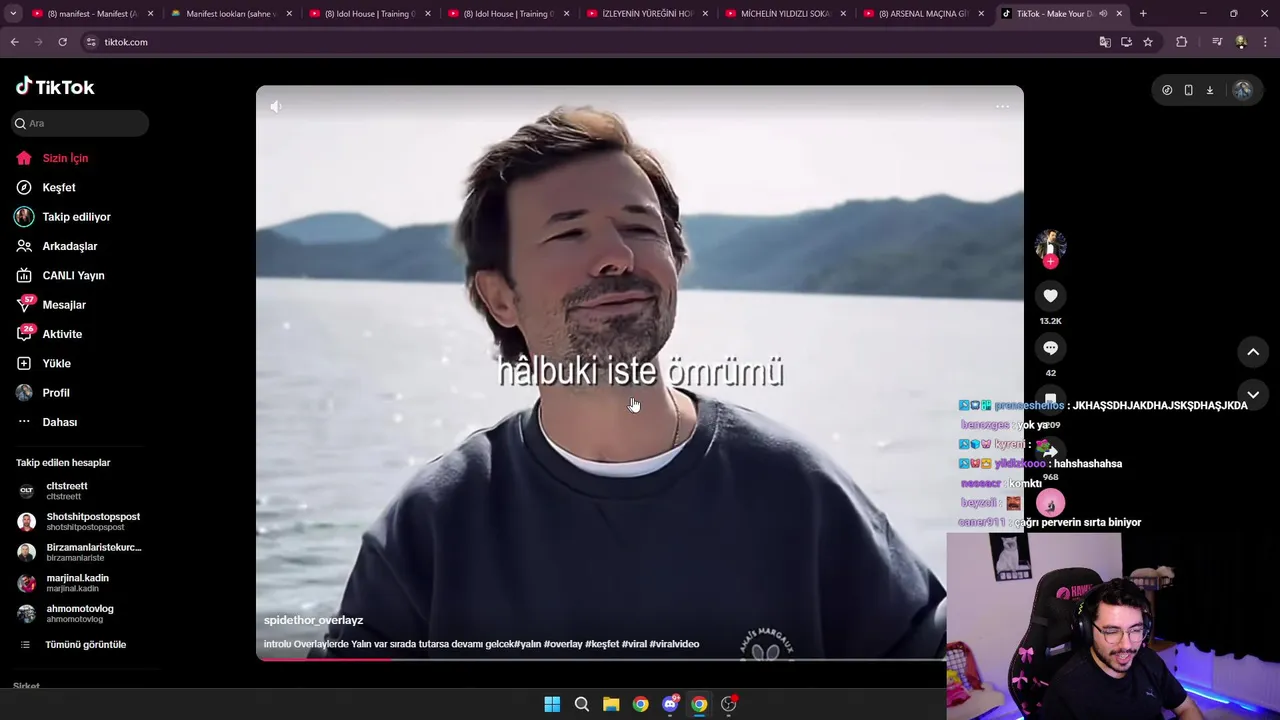Screen dimensions: 1280x720
Task: Go to next video down arrow
Action: 1253,395
